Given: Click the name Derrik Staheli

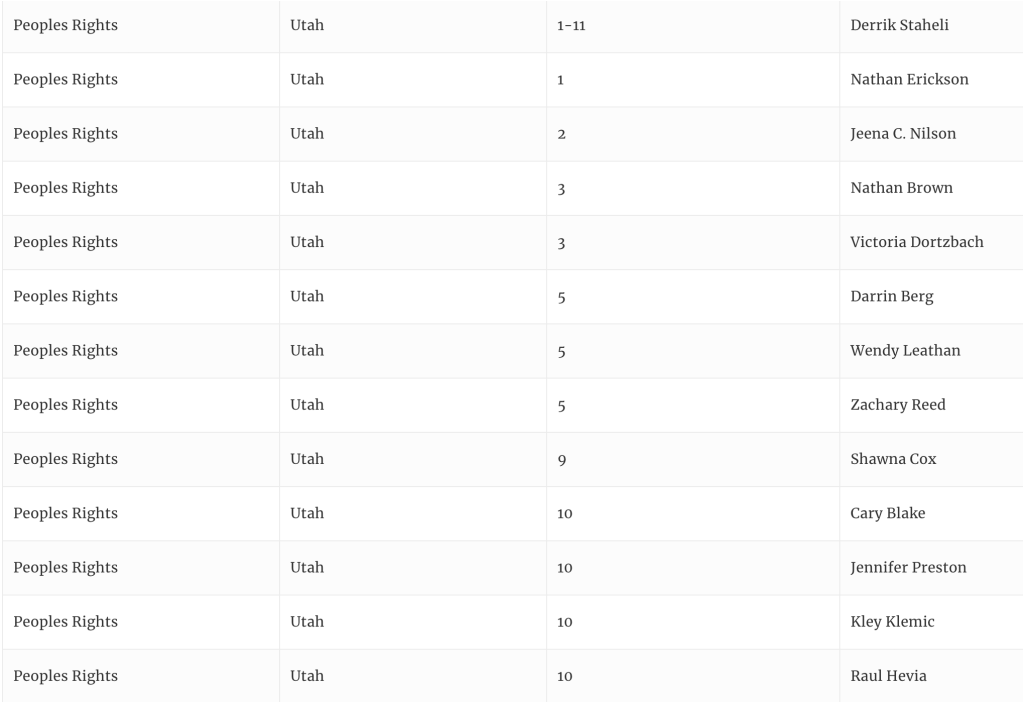Looking at the screenshot, I should 899,25.
